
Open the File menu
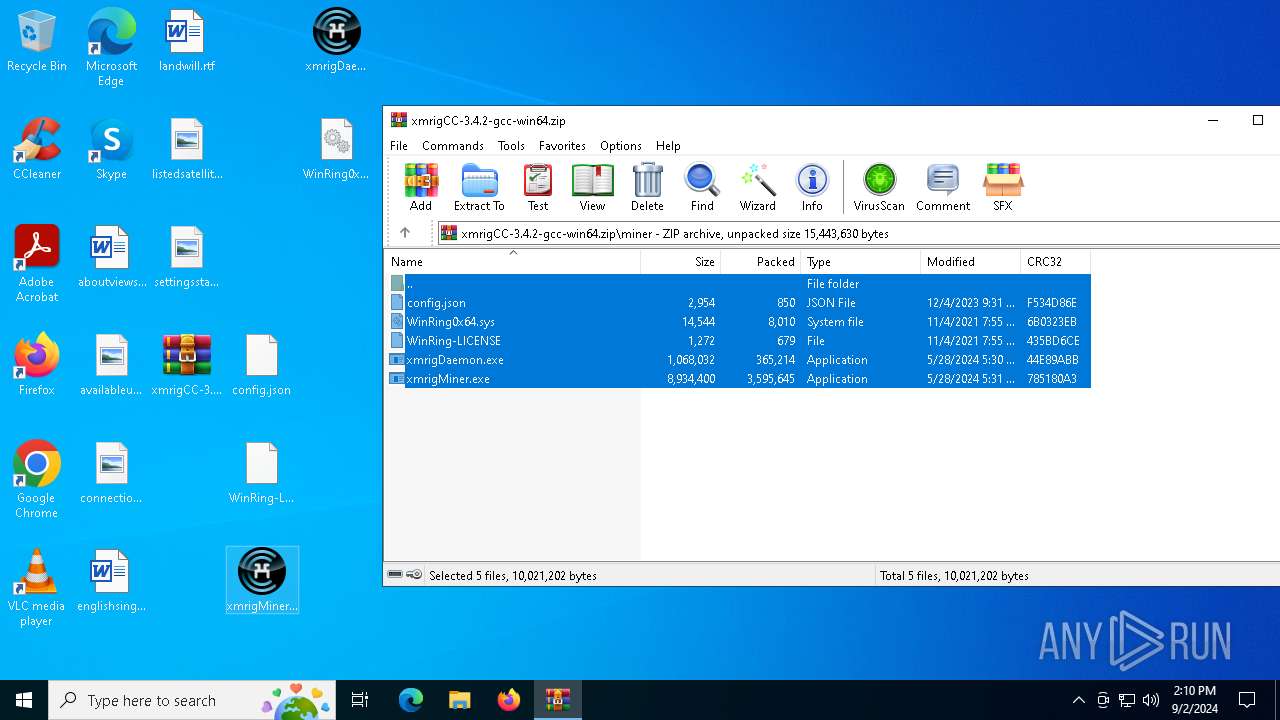coord(399,146)
